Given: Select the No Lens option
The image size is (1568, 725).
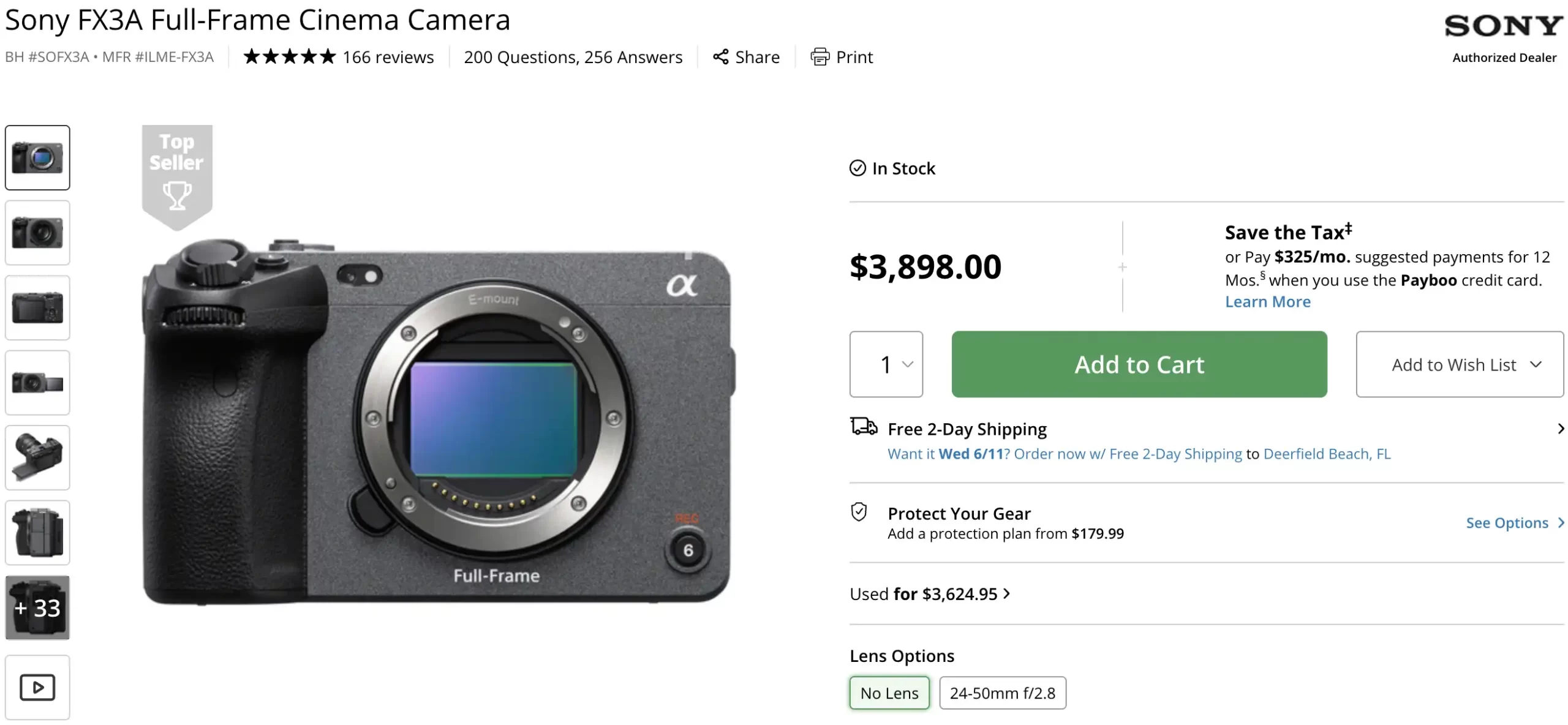Looking at the screenshot, I should click(x=889, y=693).
